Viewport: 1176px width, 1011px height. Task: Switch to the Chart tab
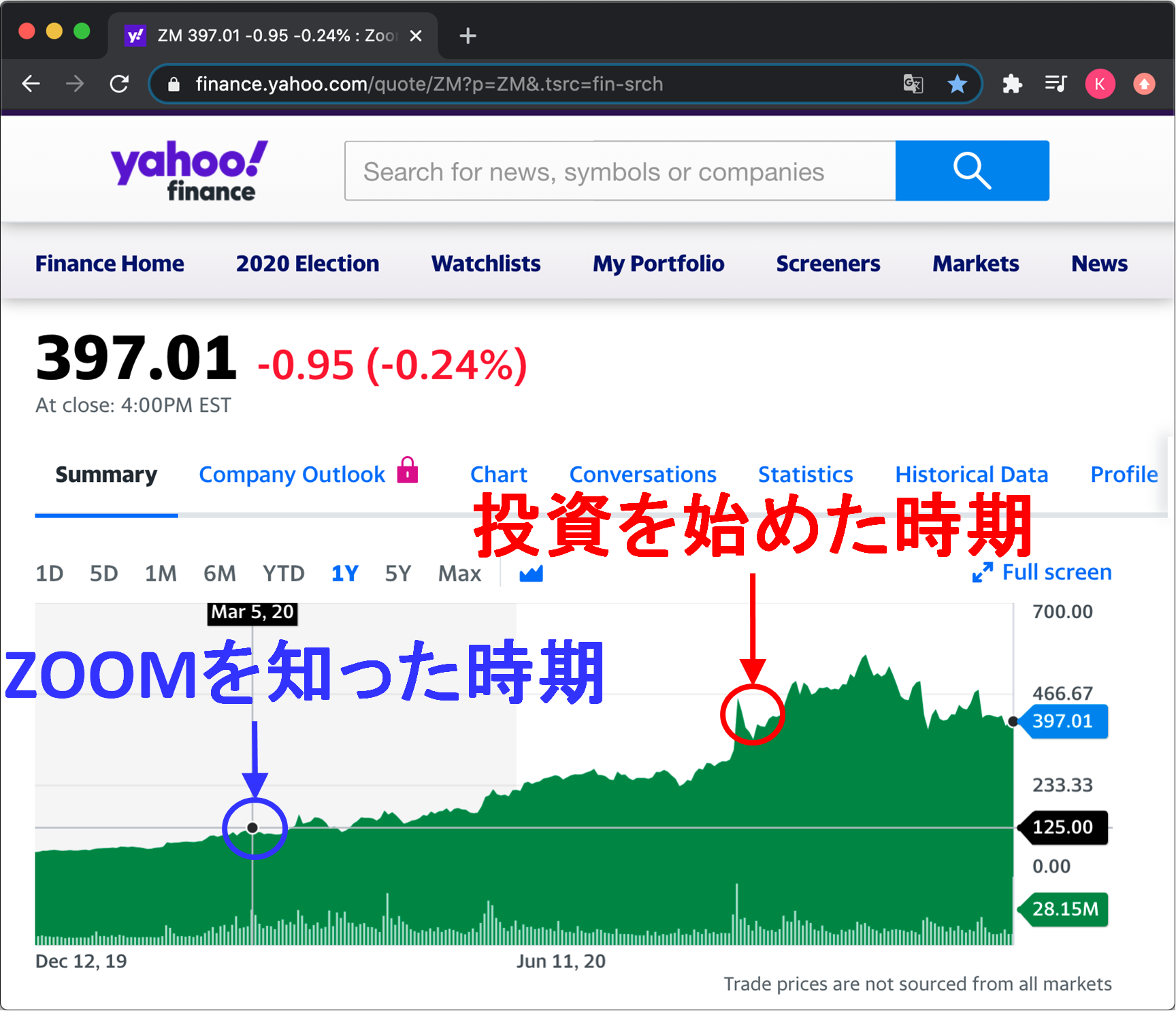[499, 475]
